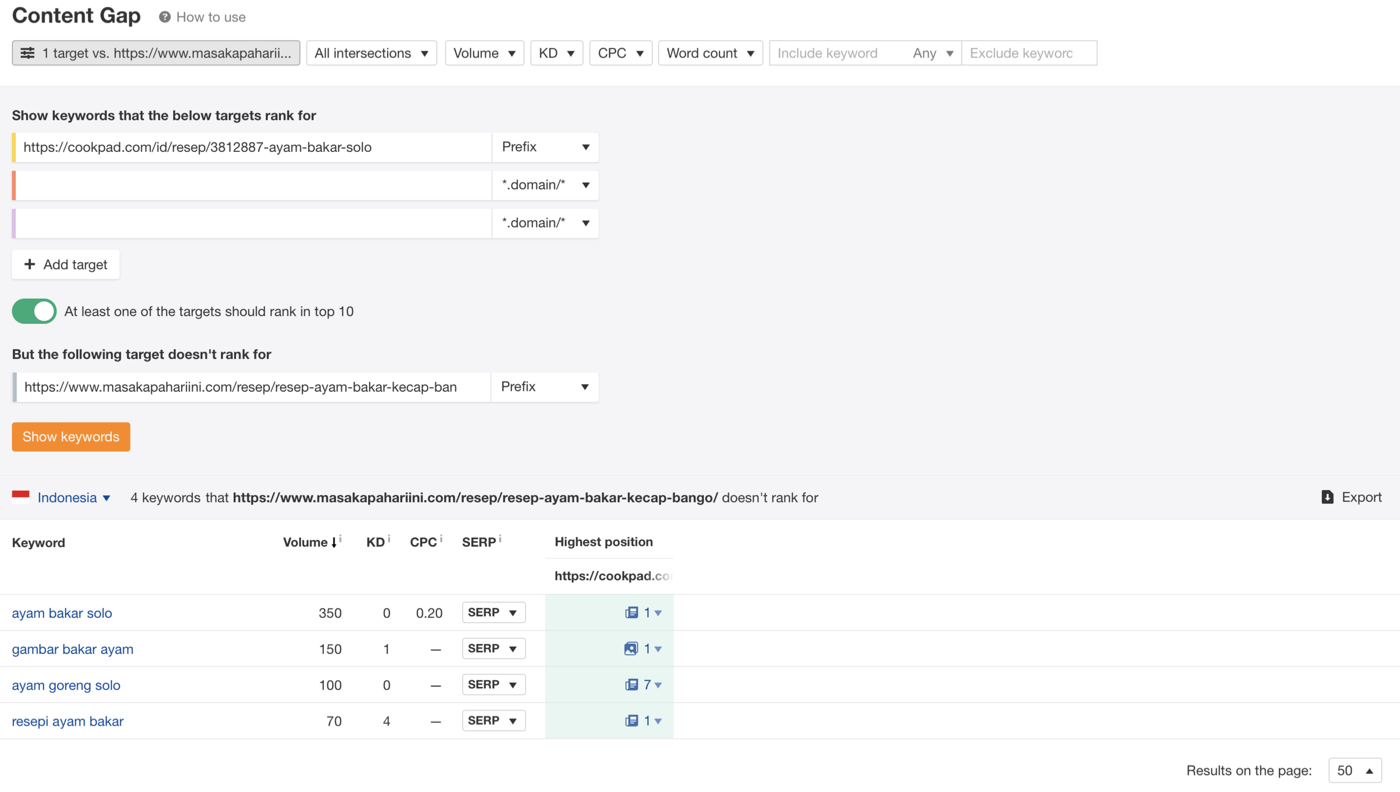
Task: Change Prefix mode for cookpad target
Action: tap(545, 147)
